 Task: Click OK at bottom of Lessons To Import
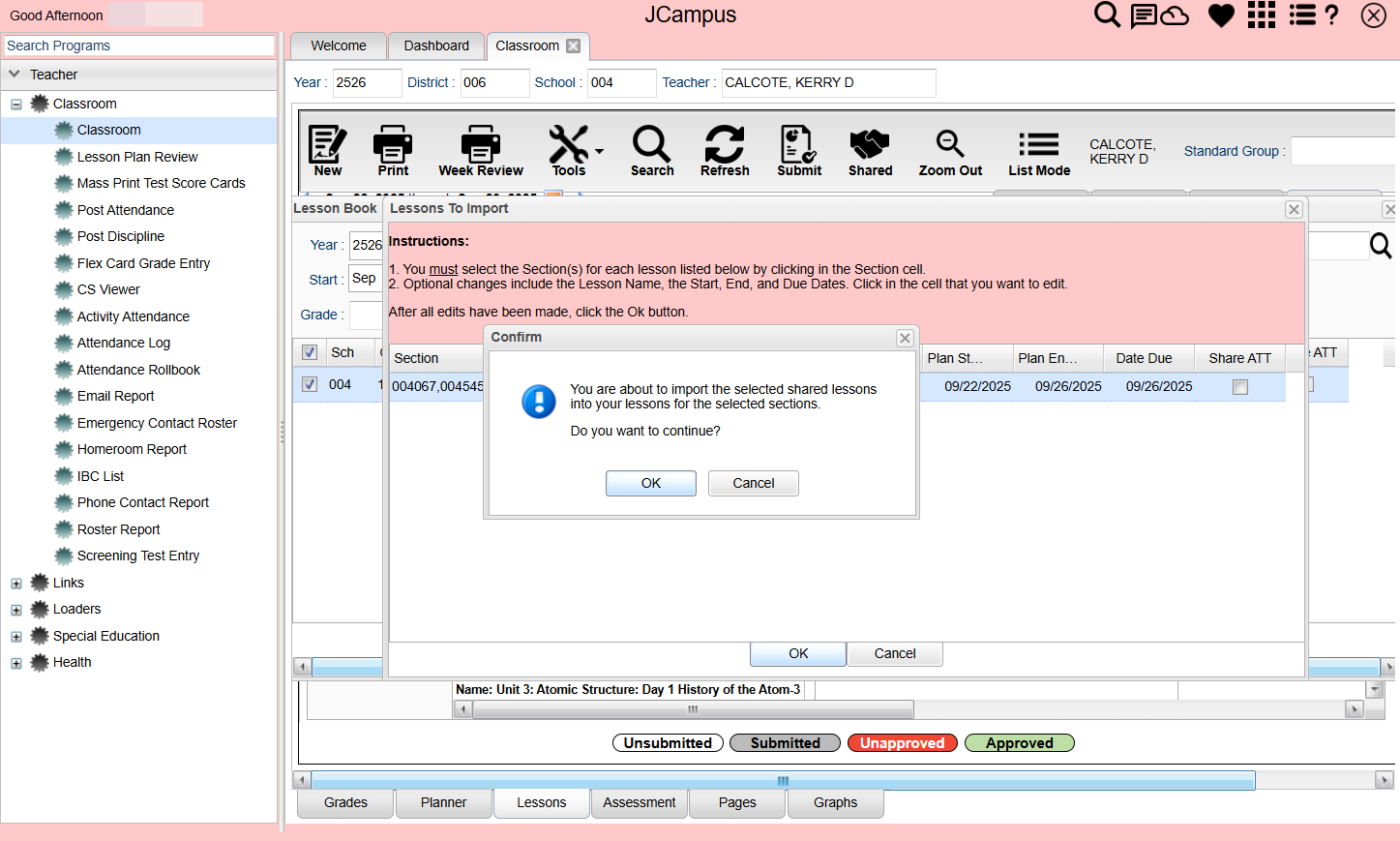798,653
